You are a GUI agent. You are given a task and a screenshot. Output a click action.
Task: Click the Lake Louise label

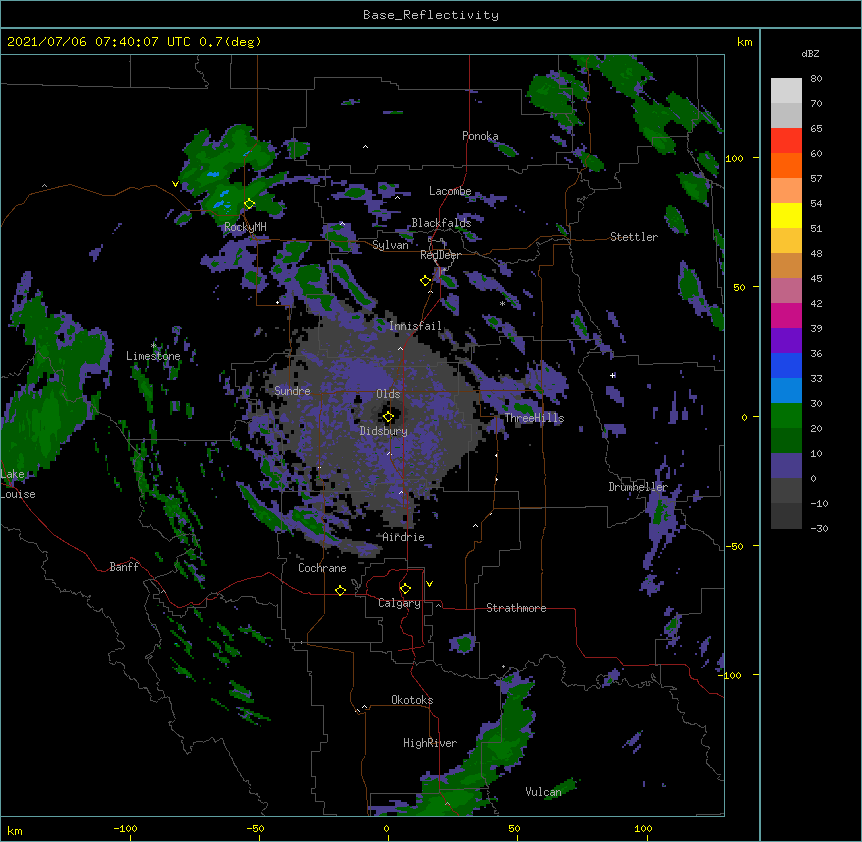(x=16, y=484)
